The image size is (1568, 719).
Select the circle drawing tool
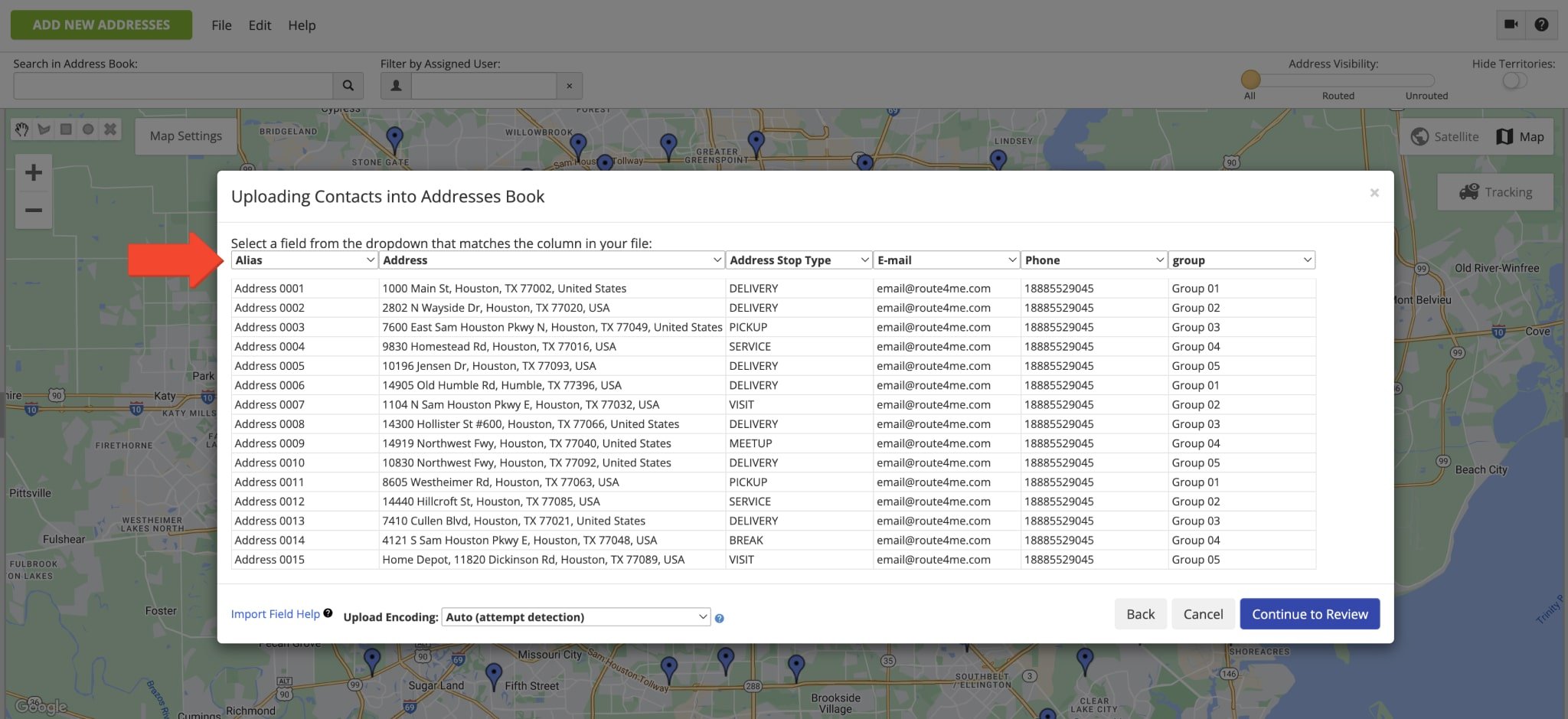pyautogui.click(x=88, y=129)
